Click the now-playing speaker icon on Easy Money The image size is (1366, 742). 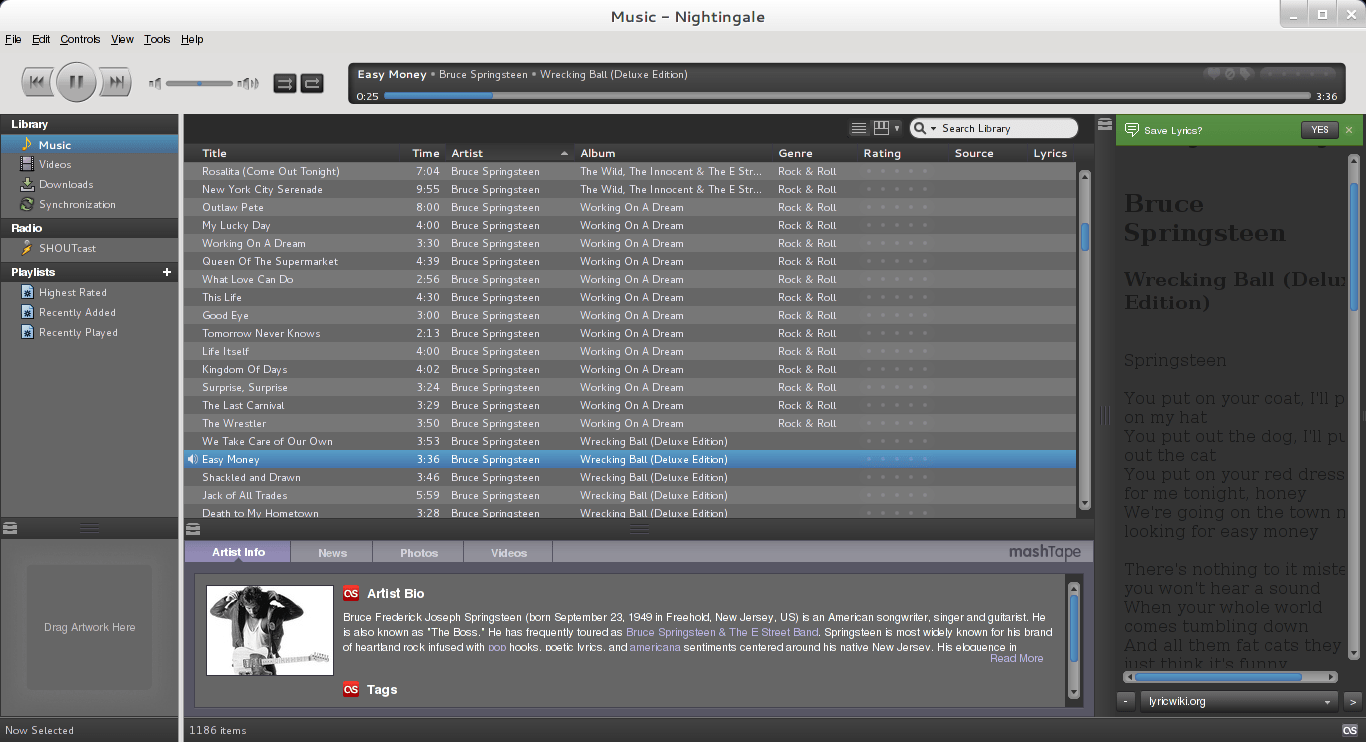point(192,459)
